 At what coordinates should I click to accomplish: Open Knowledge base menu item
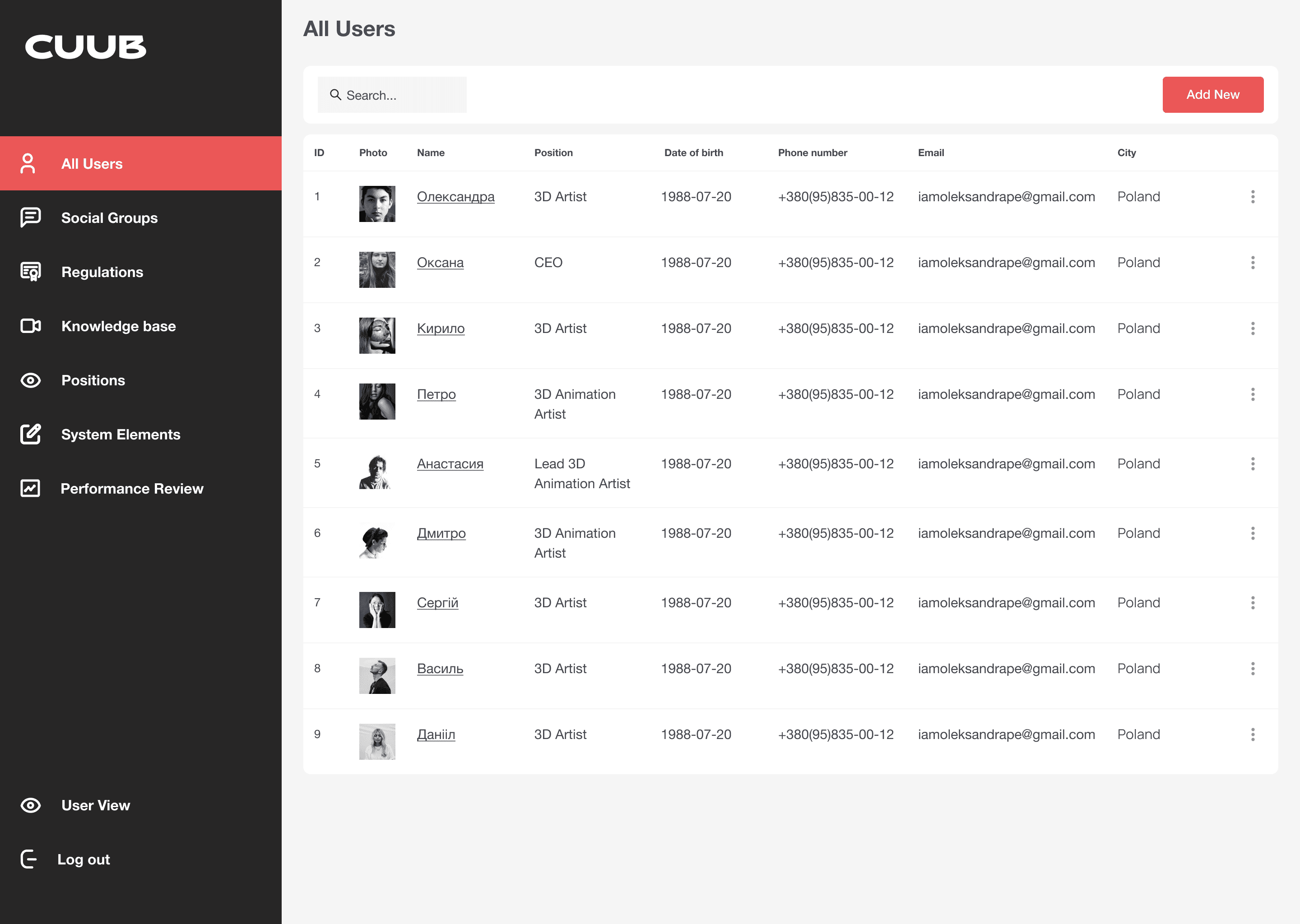[118, 326]
